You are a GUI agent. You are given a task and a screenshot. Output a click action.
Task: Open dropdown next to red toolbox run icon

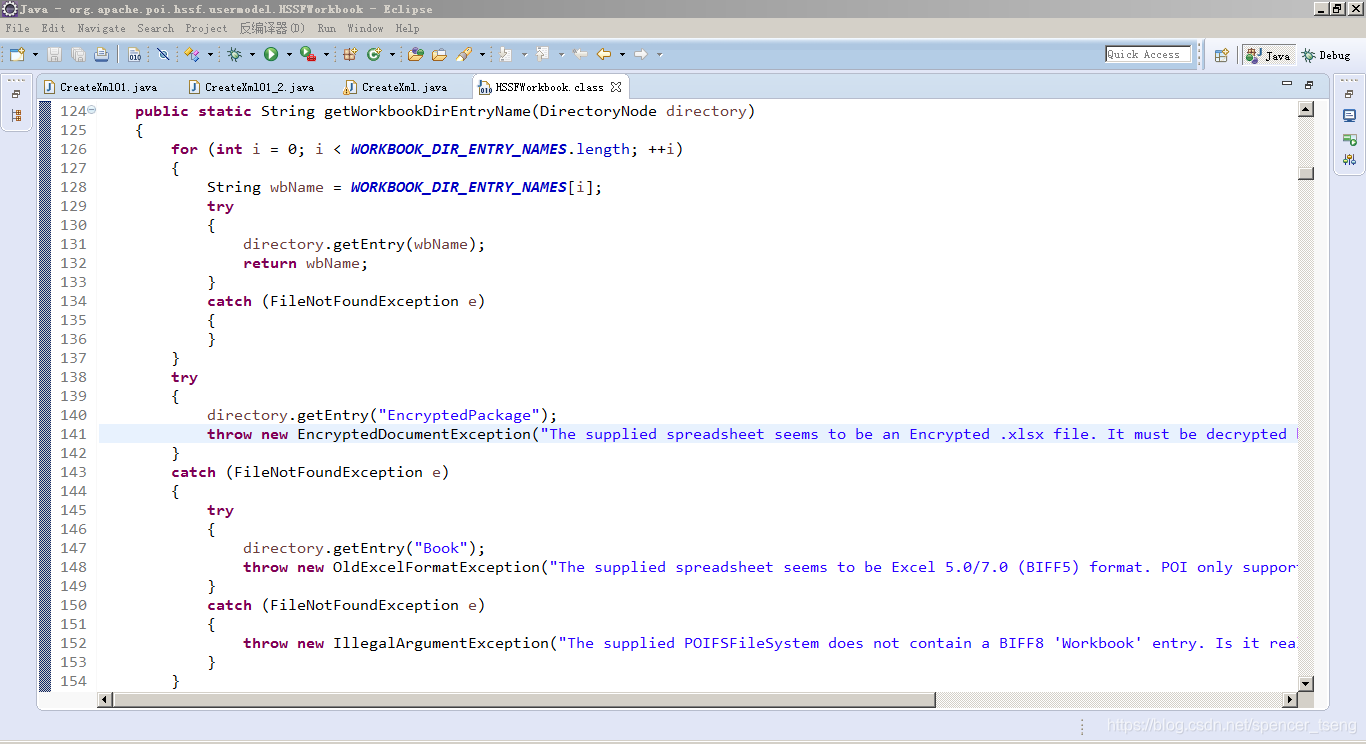point(326,54)
